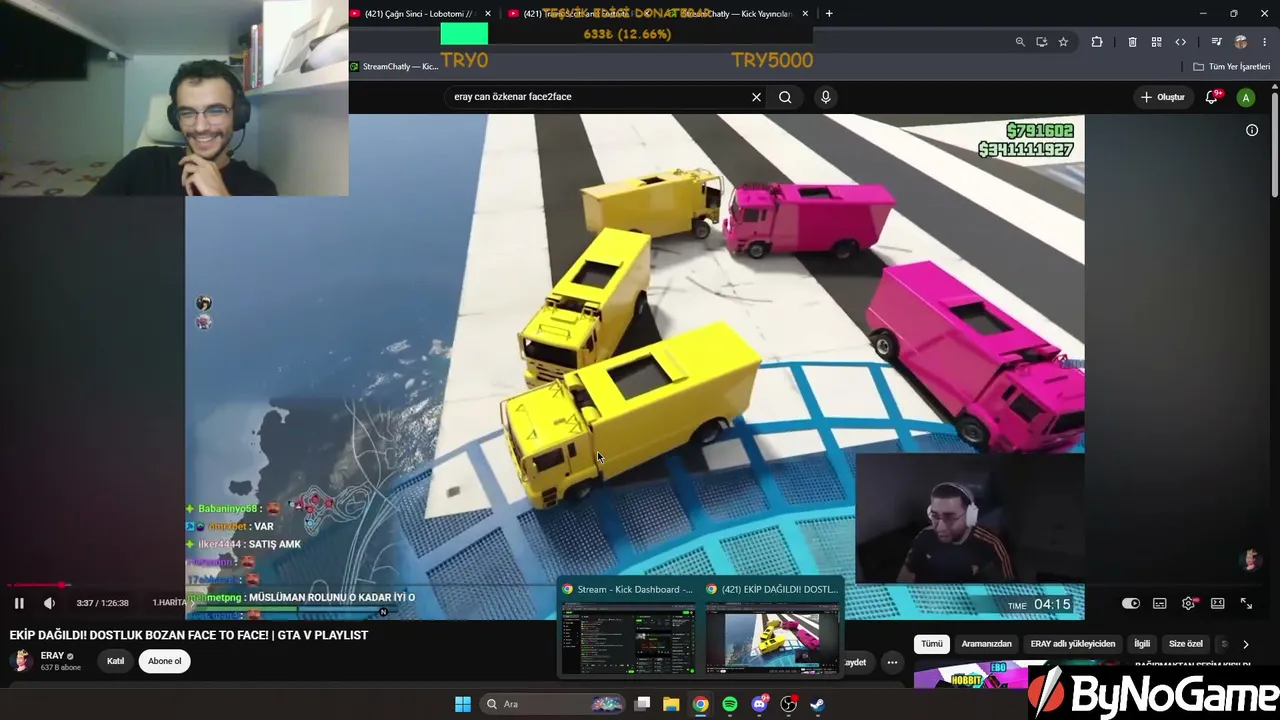Mute the video with the speaker icon
Viewport: 1280px width, 720px height.
49,603
